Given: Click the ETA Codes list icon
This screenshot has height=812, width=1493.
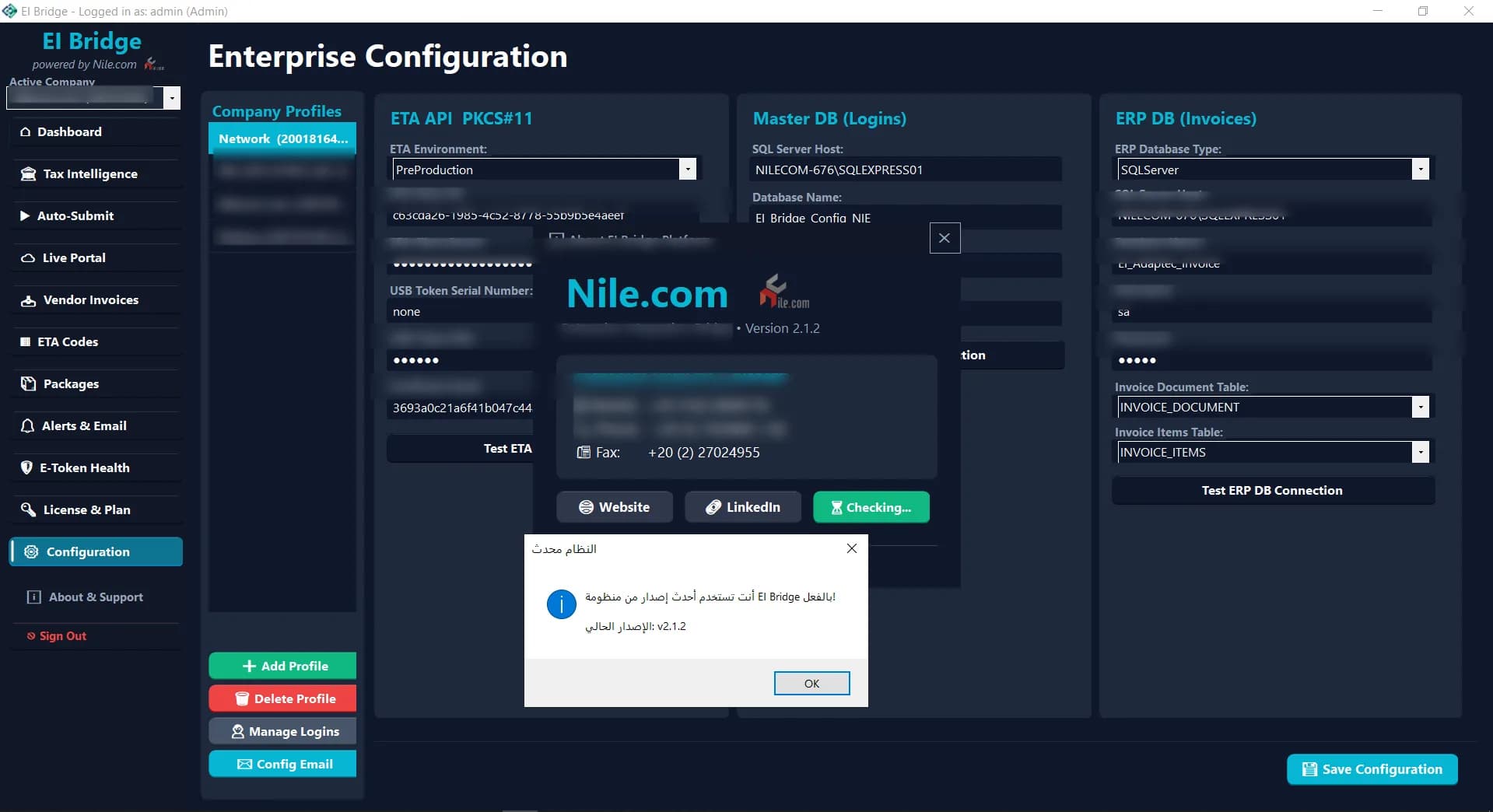Looking at the screenshot, I should [26, 341].
